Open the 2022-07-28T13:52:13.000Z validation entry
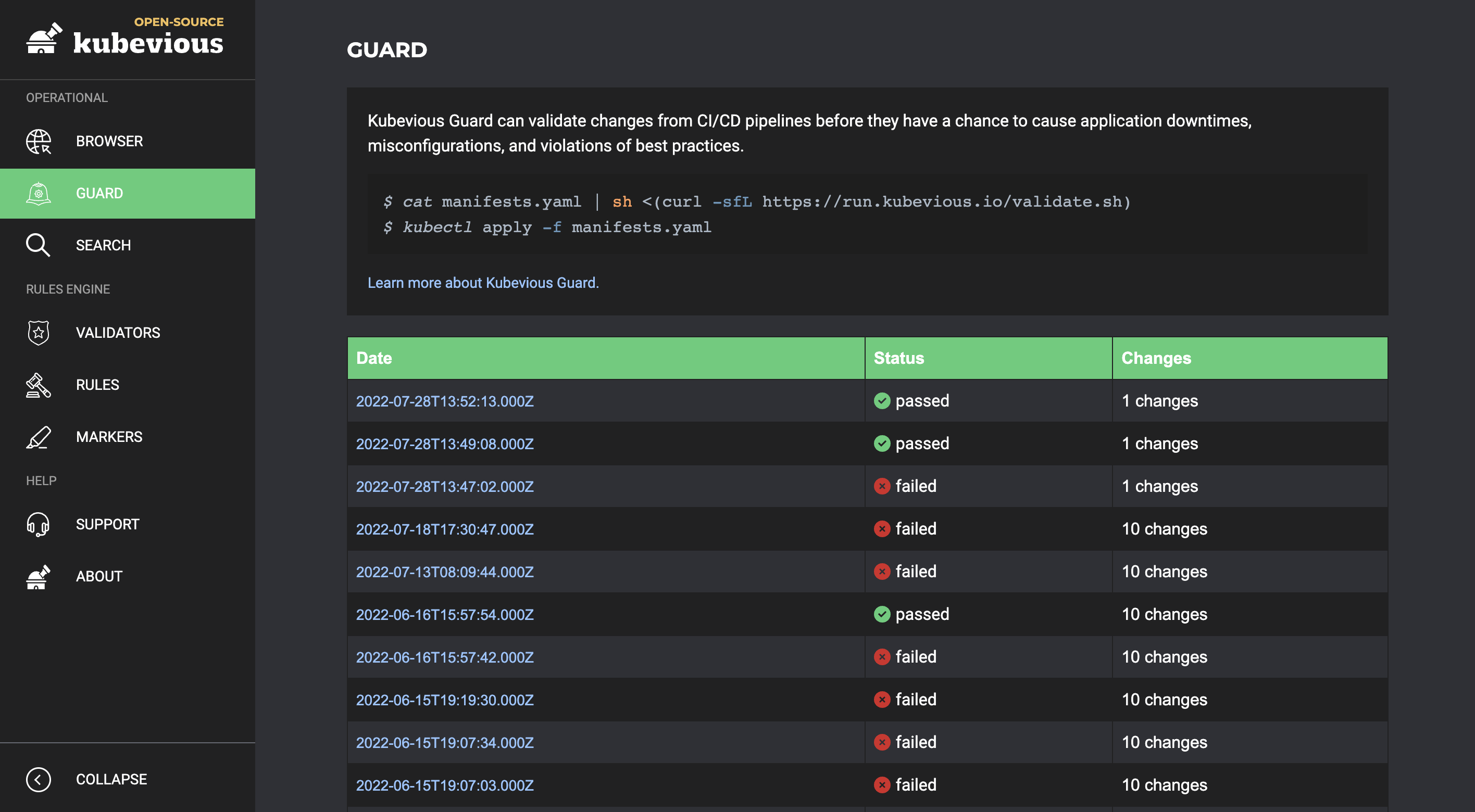 445,401
